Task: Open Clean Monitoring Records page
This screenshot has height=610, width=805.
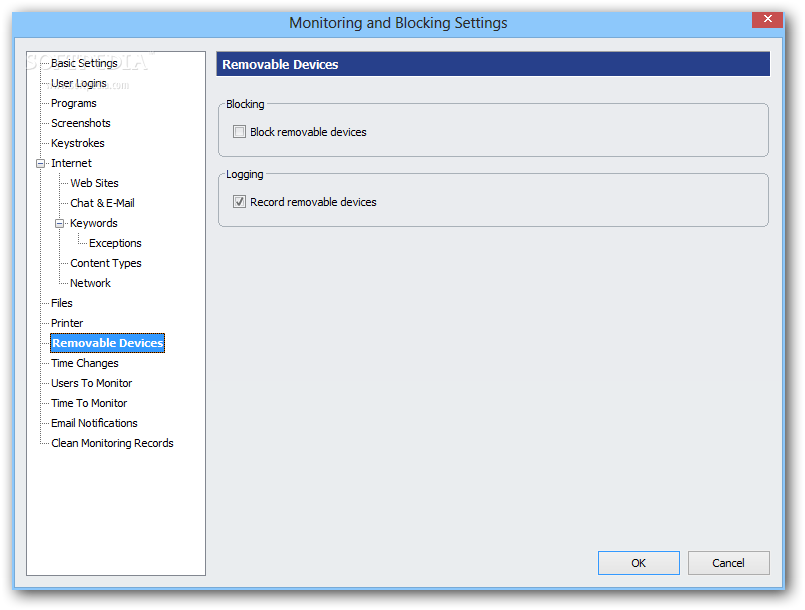Action: pyautogui.click(x=112, y=444)
